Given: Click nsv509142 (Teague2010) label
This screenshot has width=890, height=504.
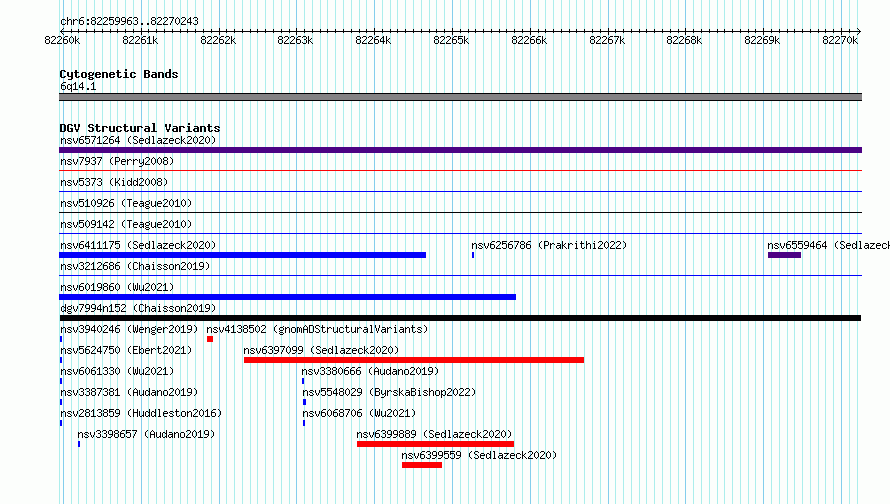Looking at the screenshot, I should click(x=126, y=224).
